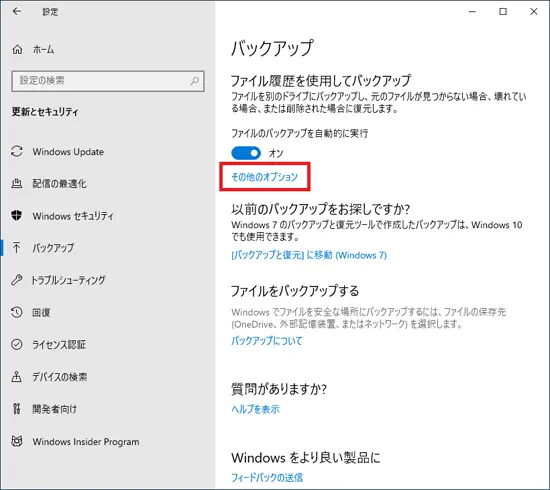Open 開発者向け settings page
This screenshot has height=490, width=550.
(x=54, y=409)
